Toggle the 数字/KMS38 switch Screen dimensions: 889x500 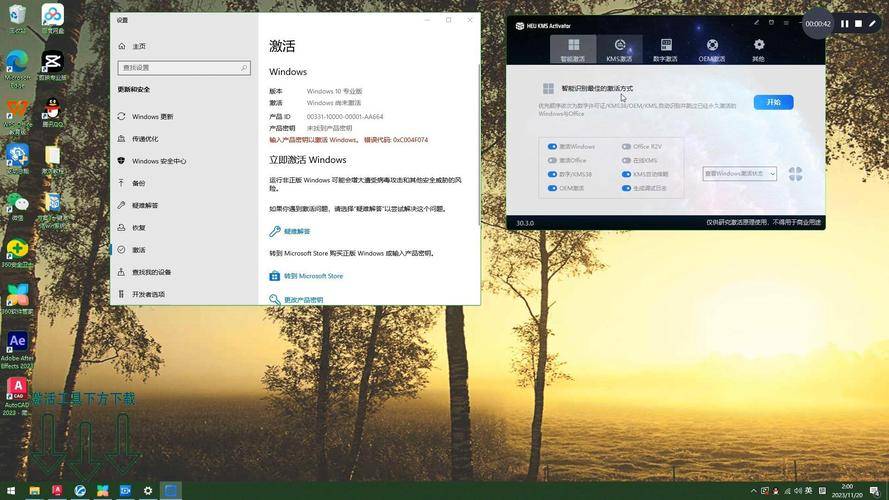(x=552, y=174)
